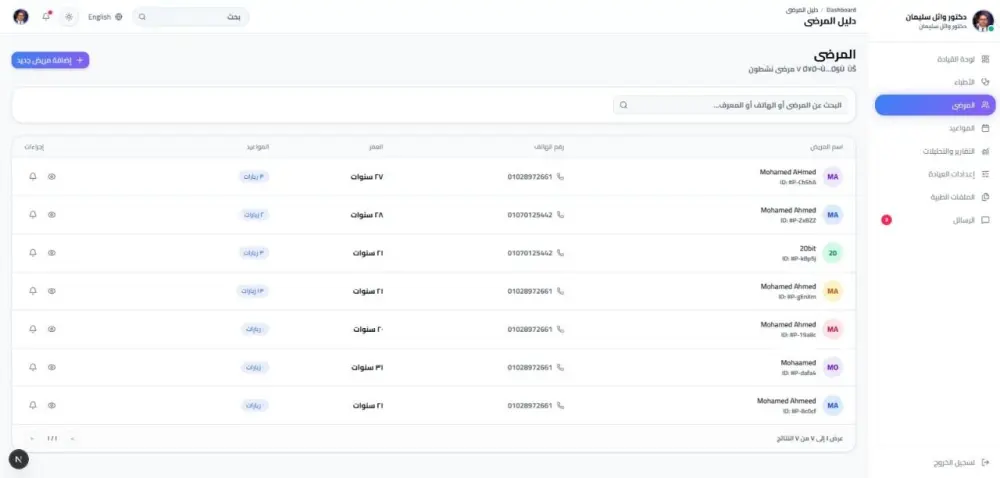Switch language to English
Screen dimensions: 1000x478
coord(105,17)
